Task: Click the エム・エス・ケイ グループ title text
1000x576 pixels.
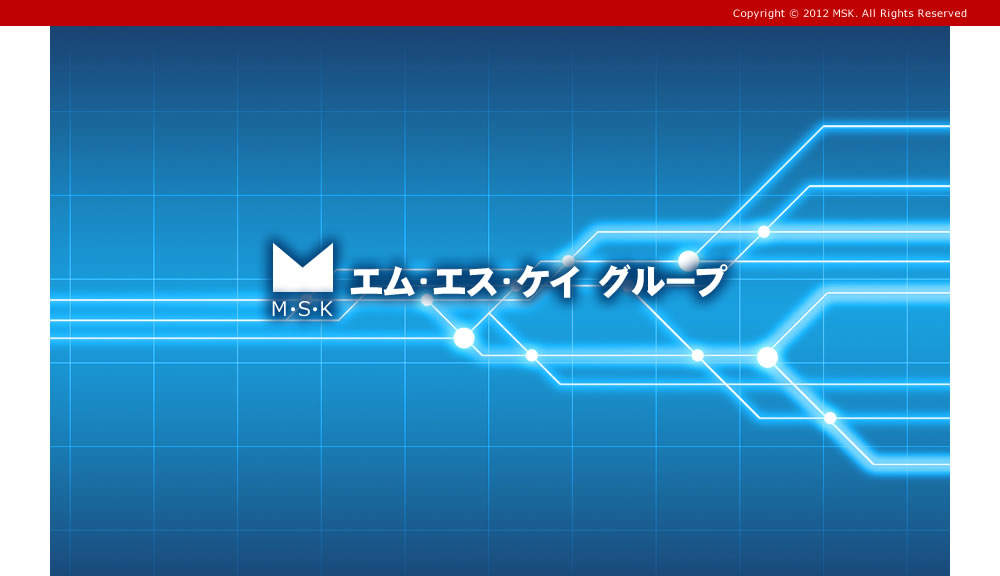Action: pyautogui.click(x=539, y=281)
